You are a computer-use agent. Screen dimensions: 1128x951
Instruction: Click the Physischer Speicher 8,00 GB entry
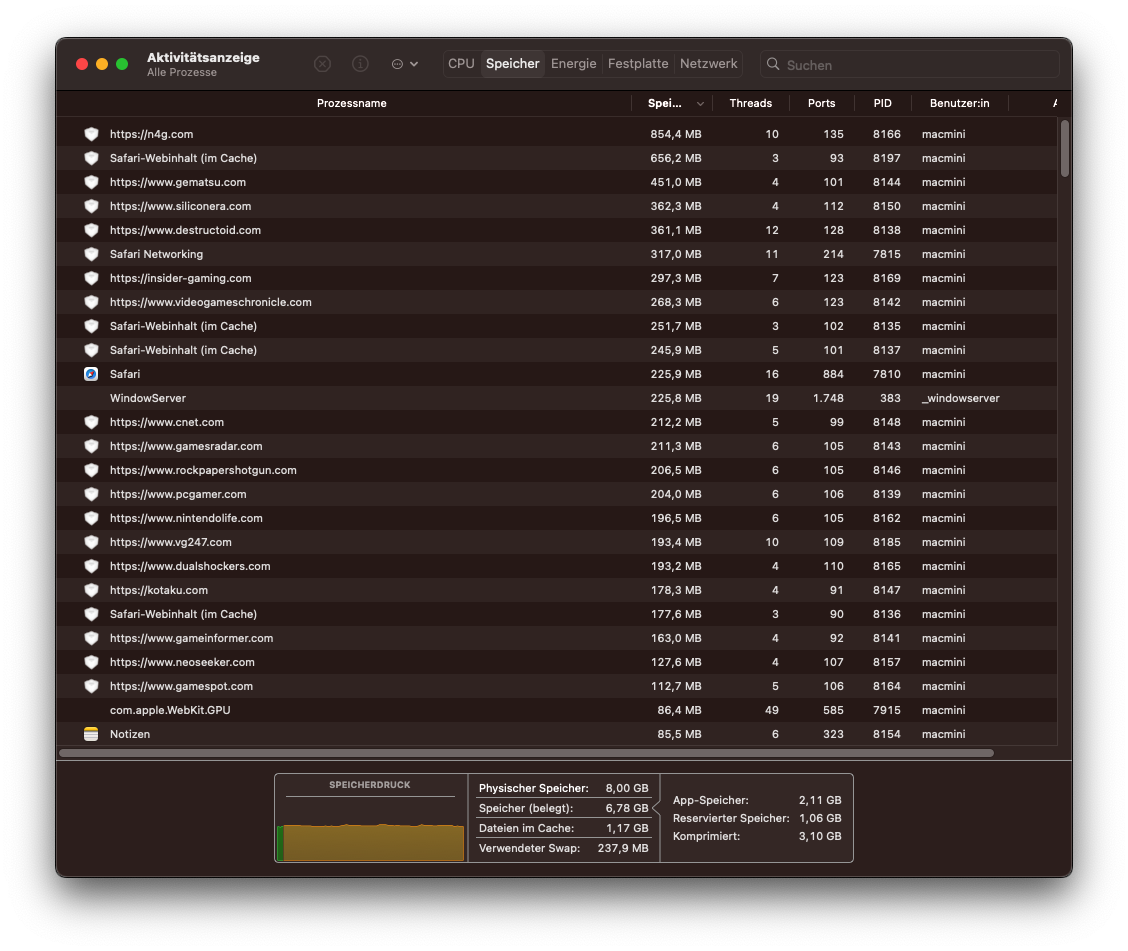pos(563,788)
